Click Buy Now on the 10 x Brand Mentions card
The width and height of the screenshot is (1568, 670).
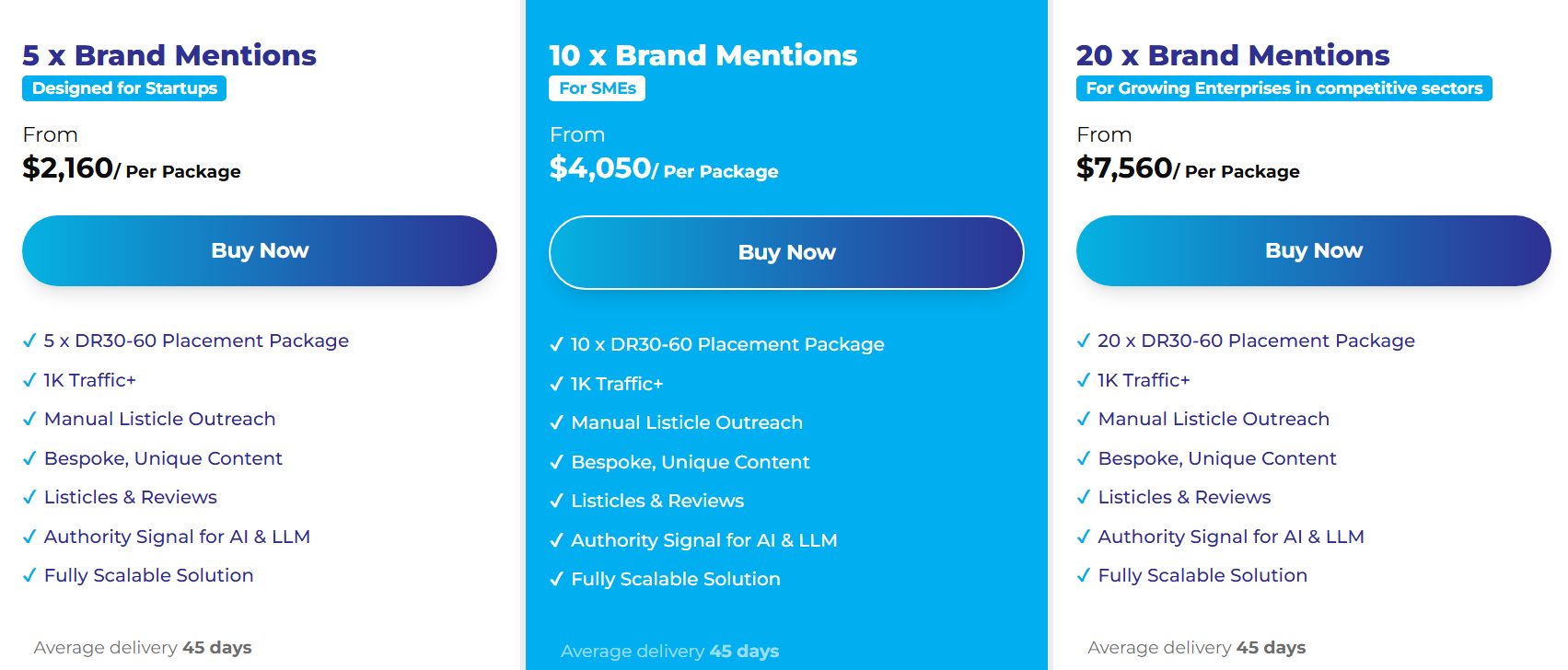click(787, 251)
